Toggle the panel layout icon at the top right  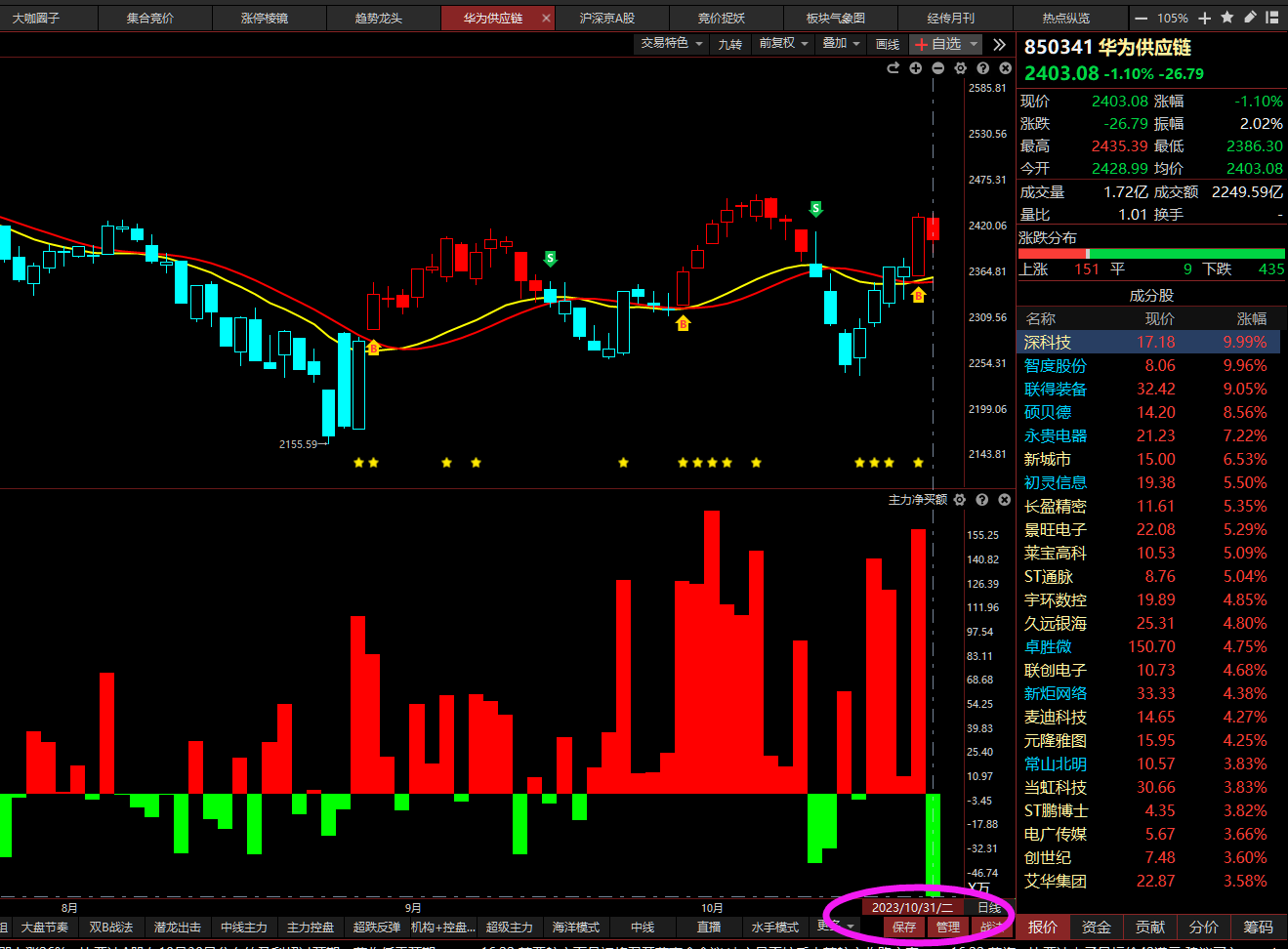click(1271, 18)
